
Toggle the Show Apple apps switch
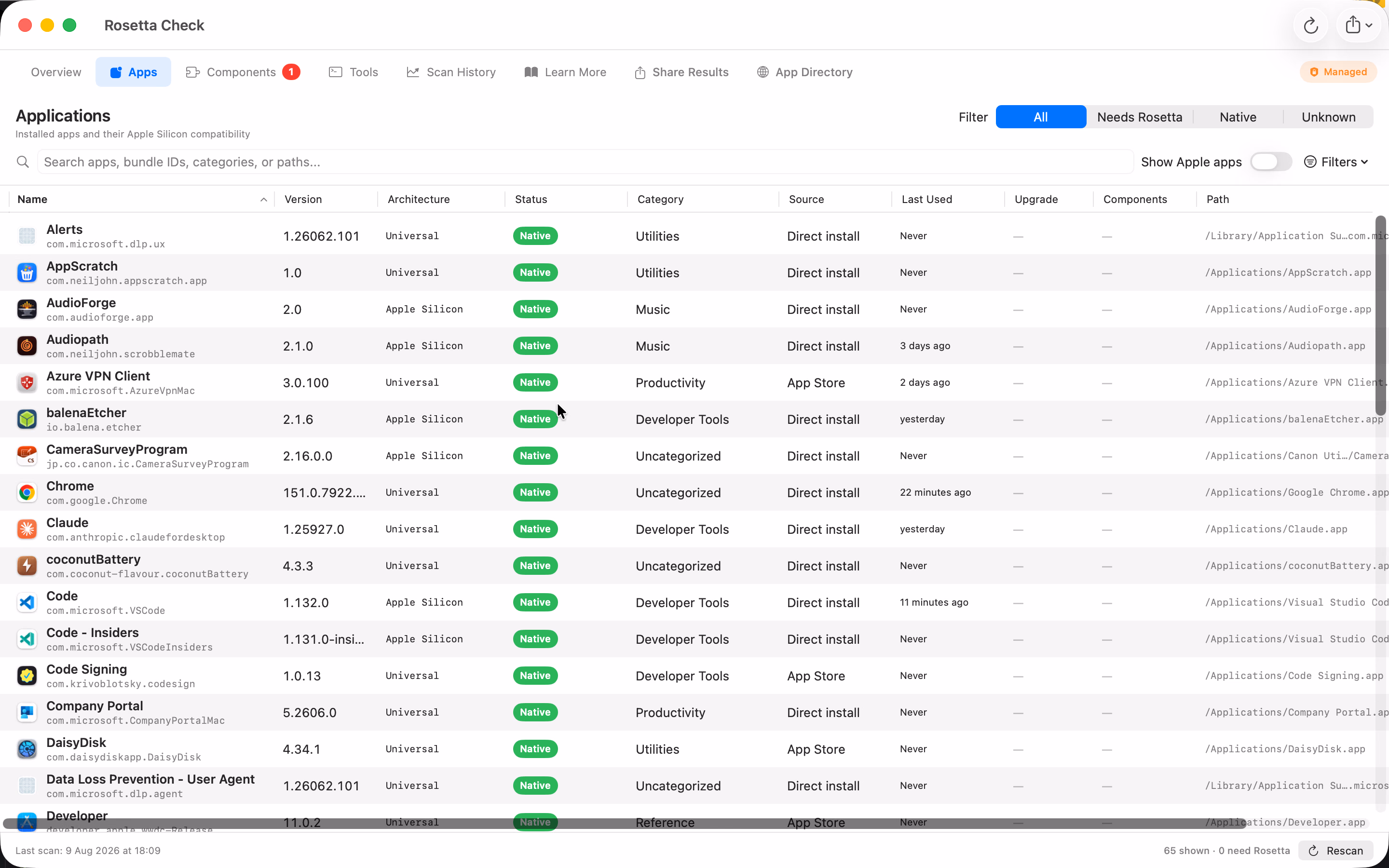1271,162
